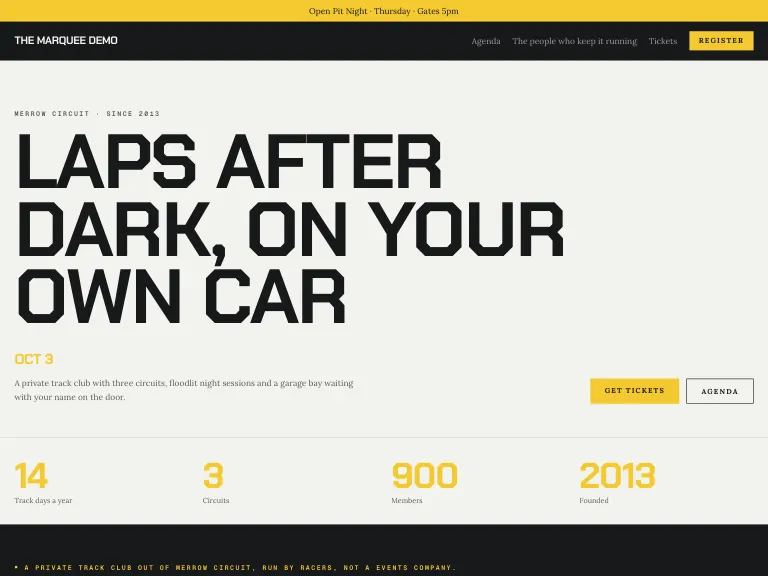Click the yellow Register button
This screenshot has height=576, width=768.
coord(721,41)
